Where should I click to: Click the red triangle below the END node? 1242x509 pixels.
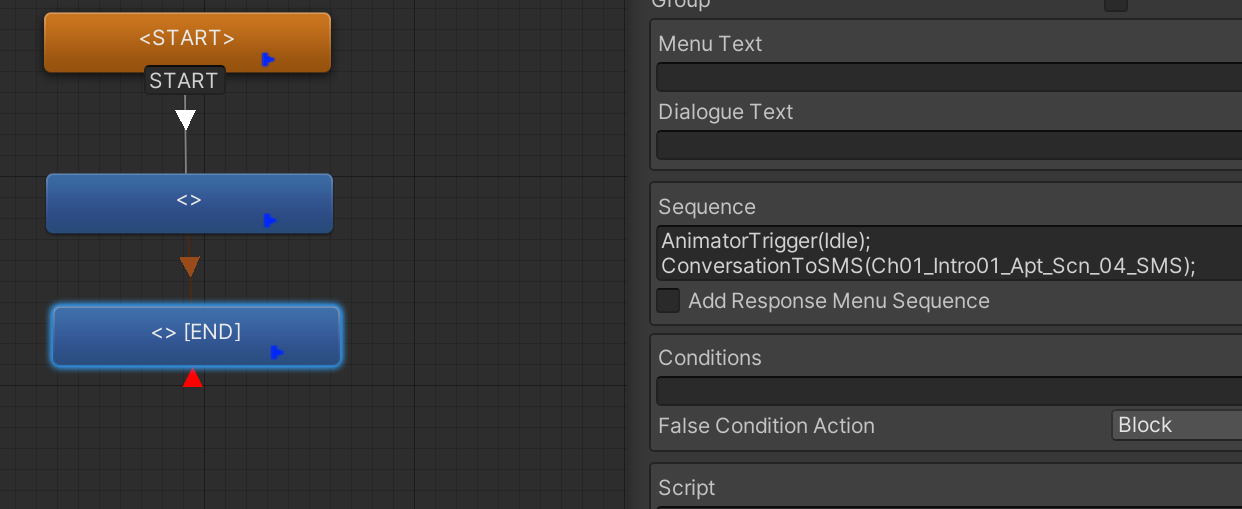pyautogui.click(x=193, y=377)
